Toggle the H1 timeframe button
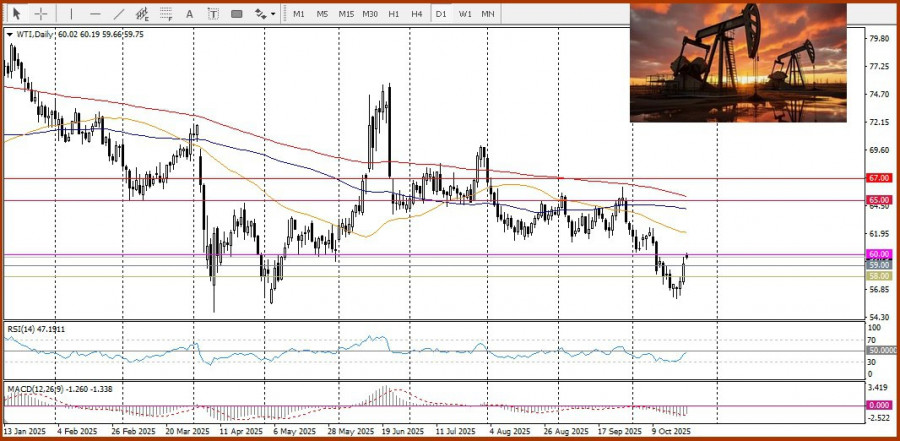Screen dimensions: 900x441 (x=394, y=14)
